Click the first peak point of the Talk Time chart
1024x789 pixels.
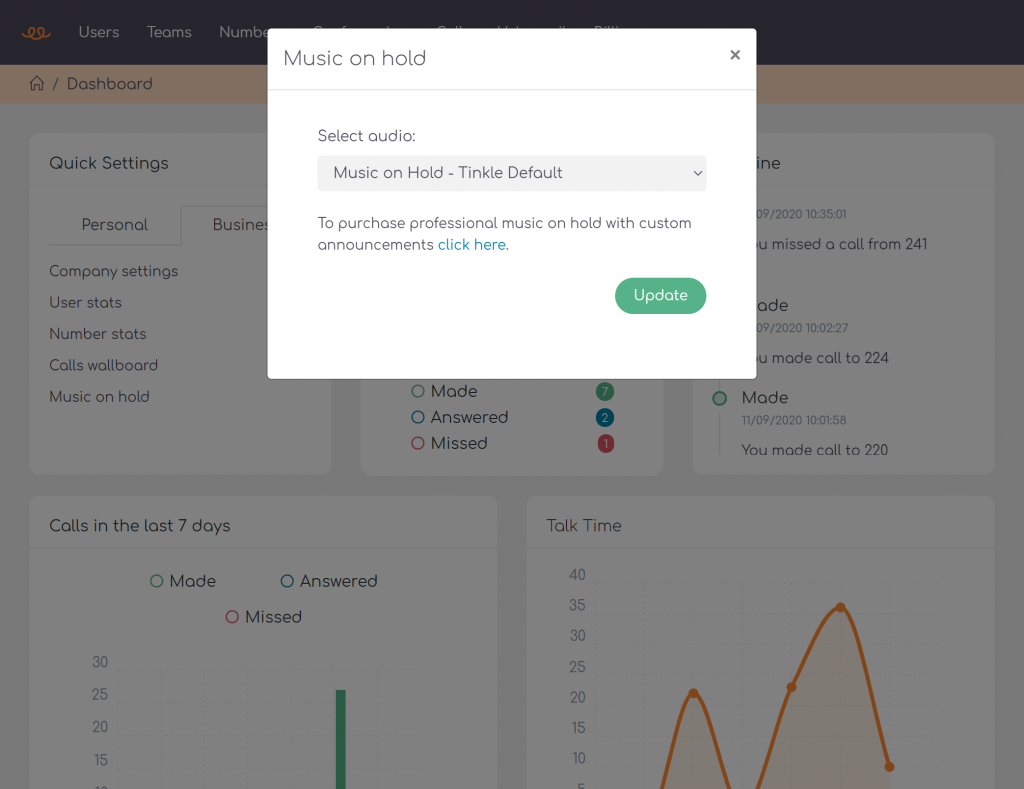click(x=694, y=694)
